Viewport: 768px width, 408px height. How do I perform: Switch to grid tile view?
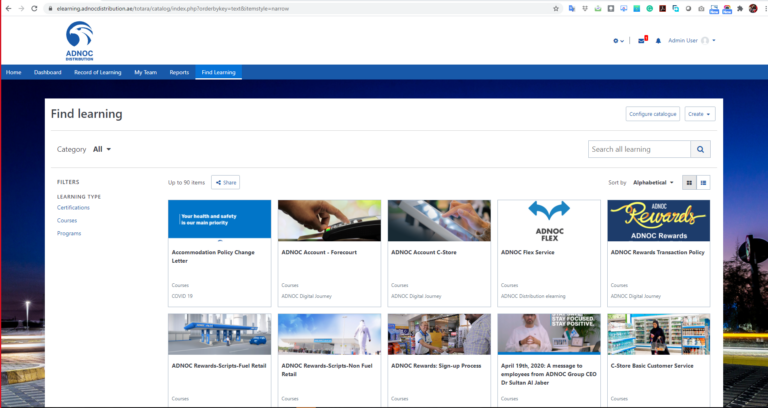click(689, 183)
